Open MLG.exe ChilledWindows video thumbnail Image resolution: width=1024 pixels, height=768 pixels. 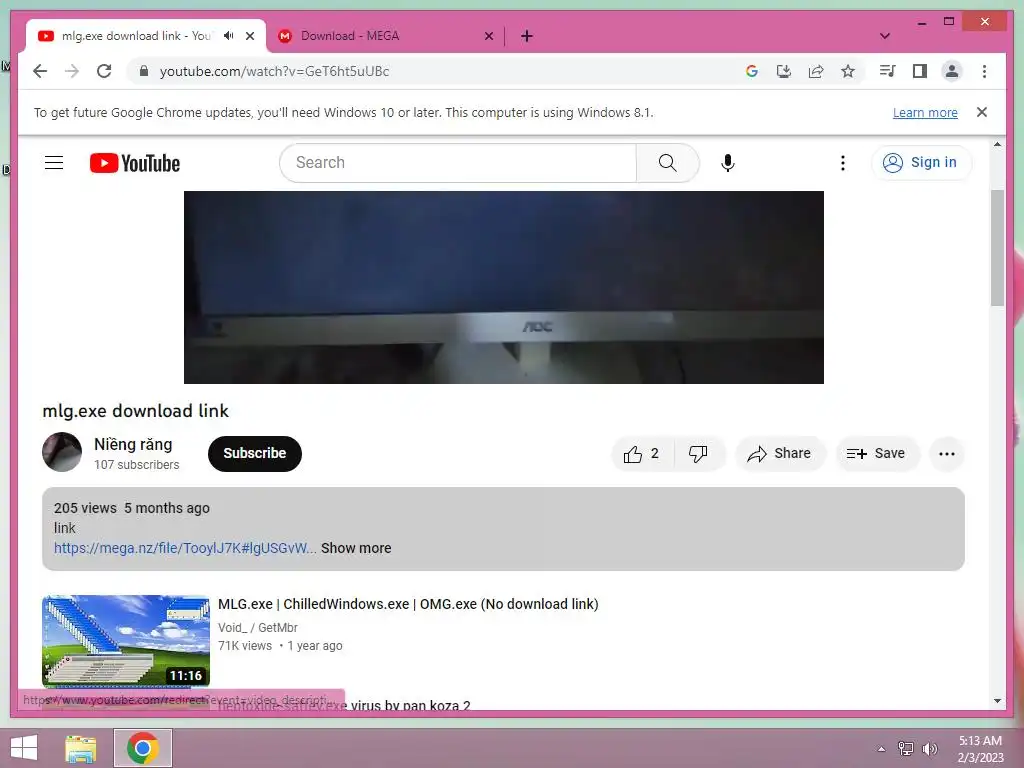[x=126, y=641]
